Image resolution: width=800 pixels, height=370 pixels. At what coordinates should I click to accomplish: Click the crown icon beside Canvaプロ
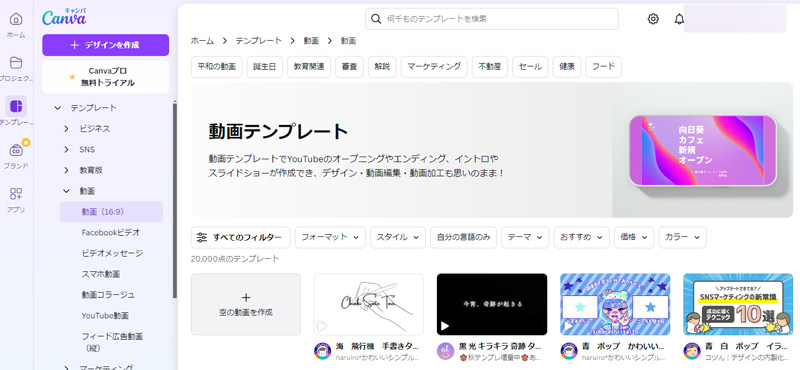(x=72, y=77)
